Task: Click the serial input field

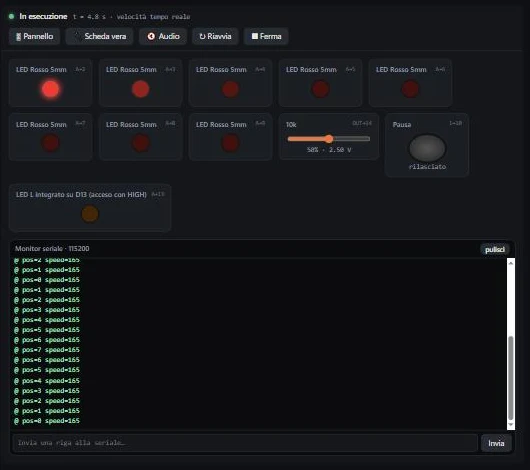Action: [x=245, y=443]
